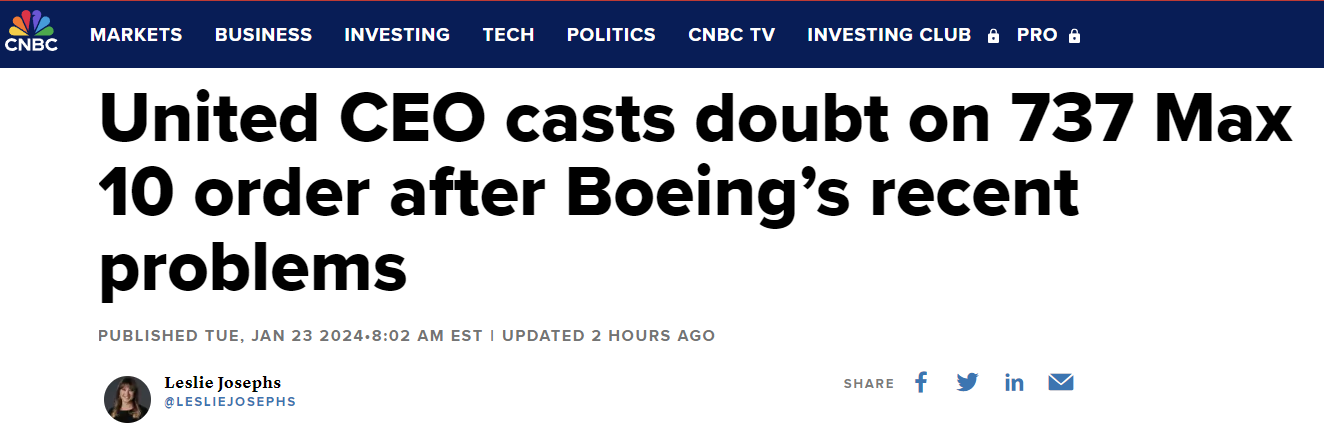Visit the @LESLIEJOSEPHS handle link
1324x444 pixels.
click(x=230, y=402)
